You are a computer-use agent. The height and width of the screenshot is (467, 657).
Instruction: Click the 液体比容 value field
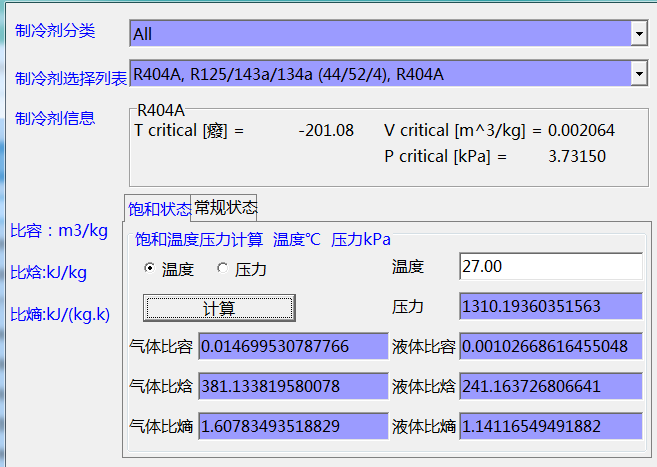pyautogui.click(x=550, y=347)
